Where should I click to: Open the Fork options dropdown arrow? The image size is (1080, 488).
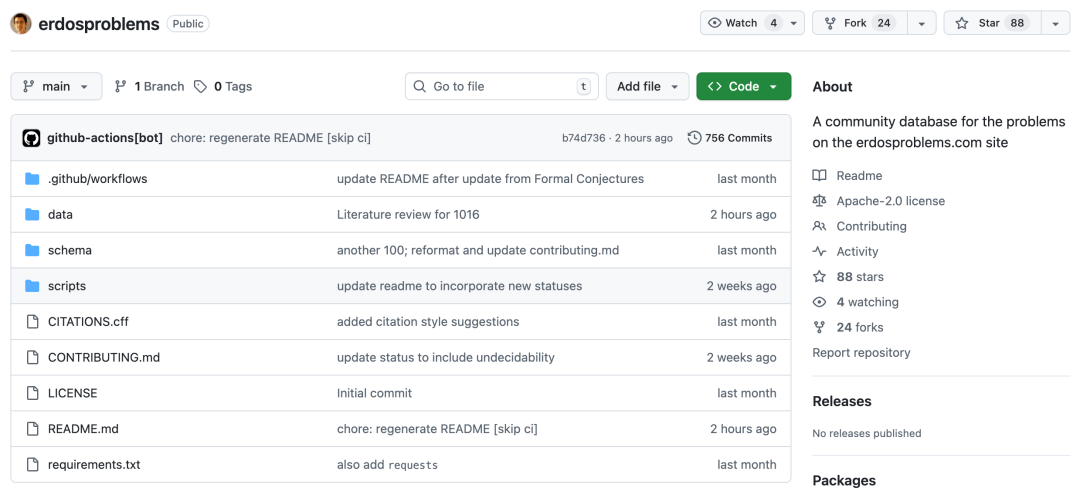click(921, 23)
